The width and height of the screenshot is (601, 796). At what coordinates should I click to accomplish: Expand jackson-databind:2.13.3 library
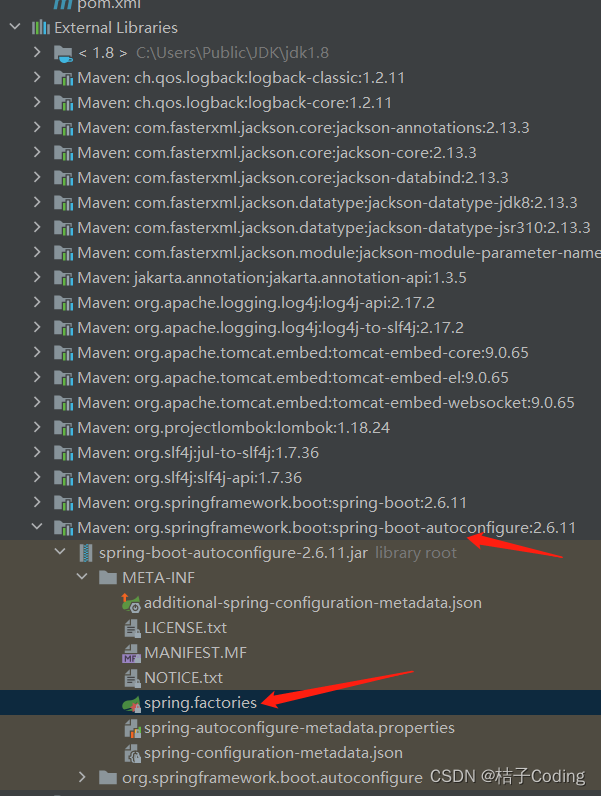point(37,177)
